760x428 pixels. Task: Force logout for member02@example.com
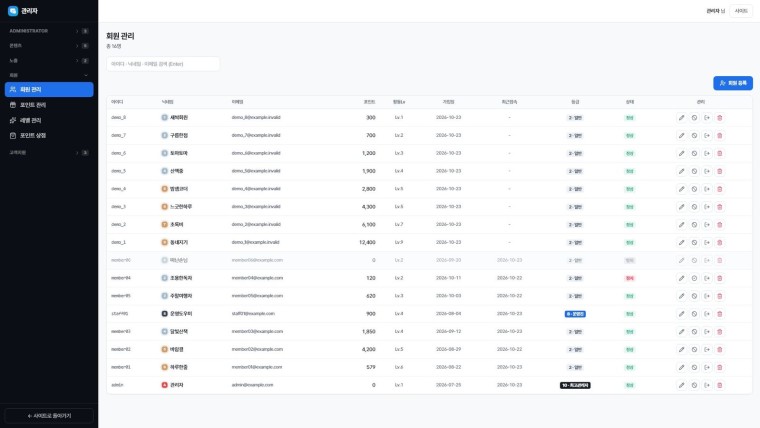point(707,349)
